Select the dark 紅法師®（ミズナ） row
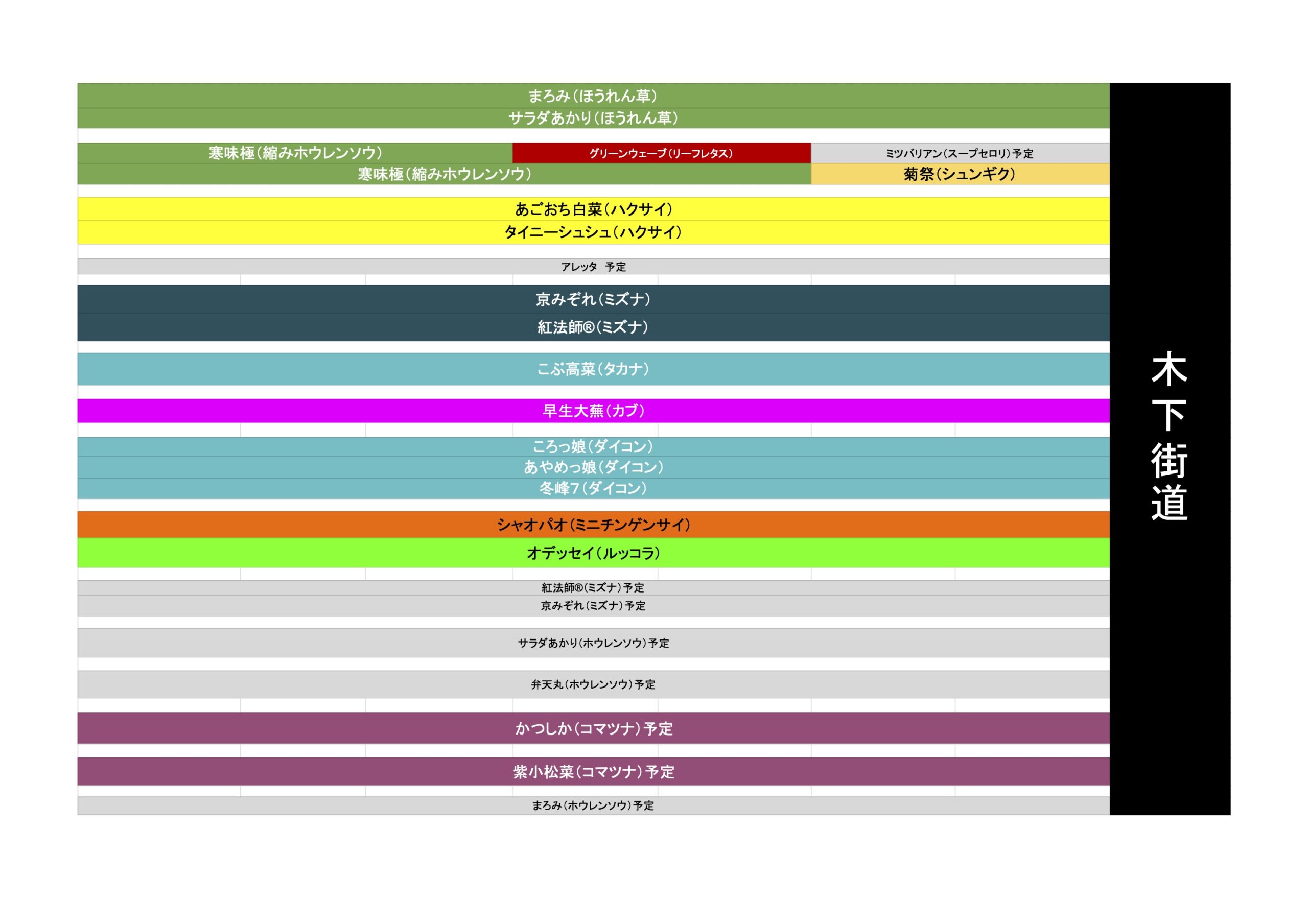Image resolution: width=1308 pixels, height=924 pixels. [593, 327]
